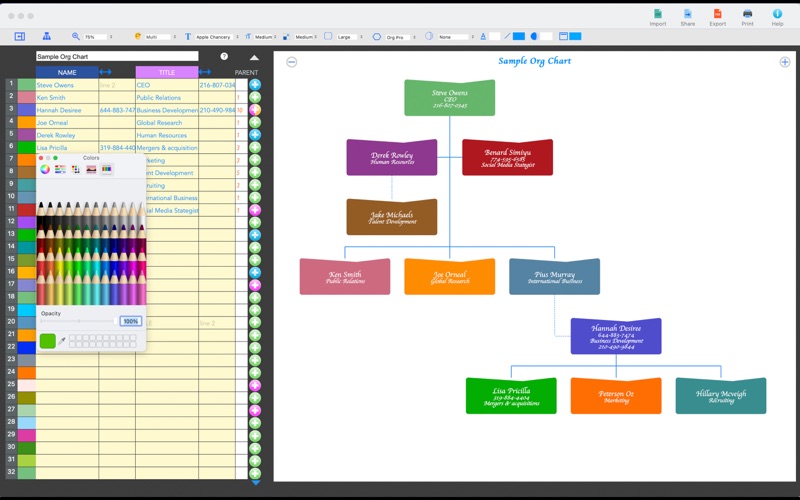Click the line color blue swatch

(x=518, y=36)
